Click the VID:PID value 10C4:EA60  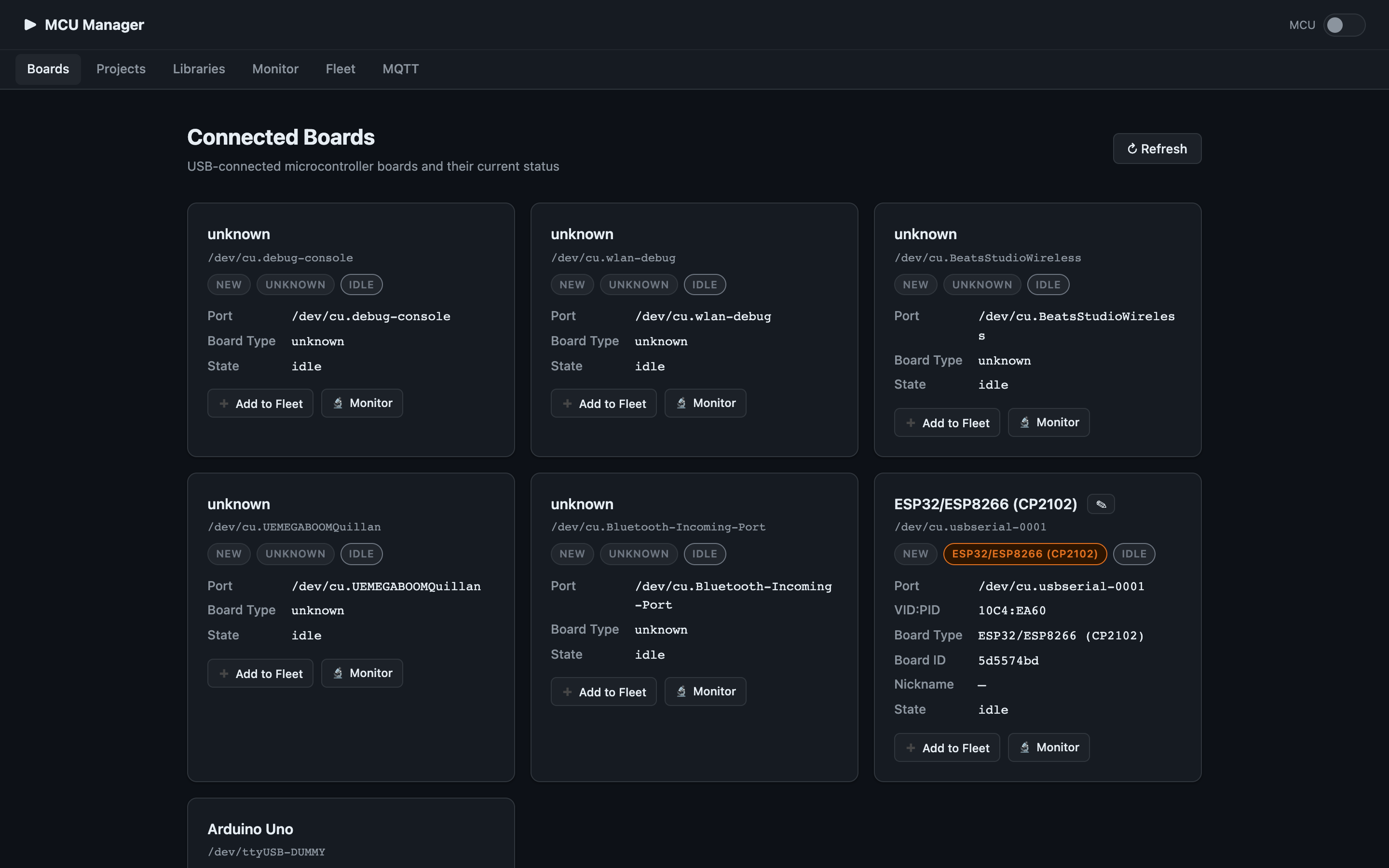point(1012,611)
